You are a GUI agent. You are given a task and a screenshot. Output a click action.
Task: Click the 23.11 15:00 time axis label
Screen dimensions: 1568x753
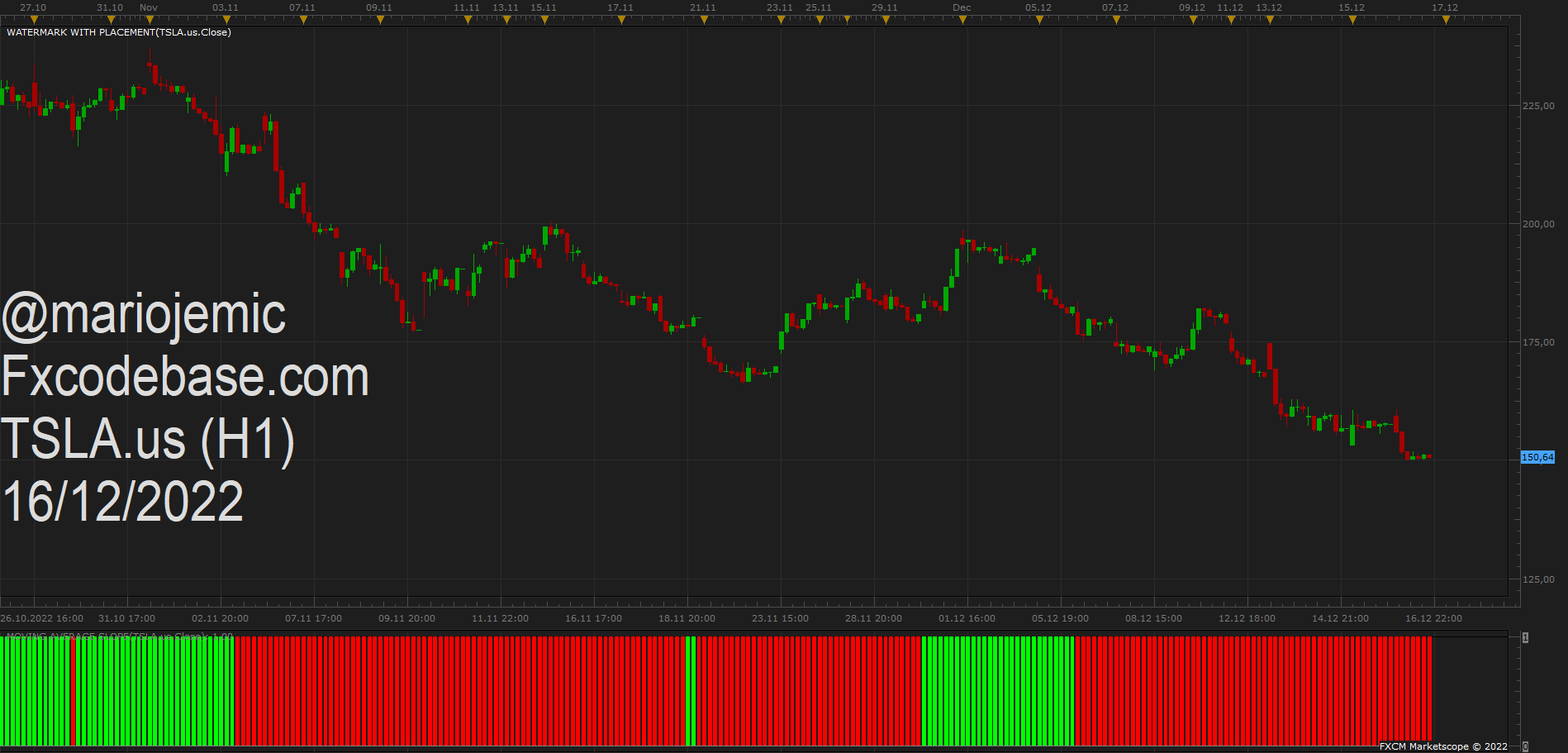(x=780, y=618)
